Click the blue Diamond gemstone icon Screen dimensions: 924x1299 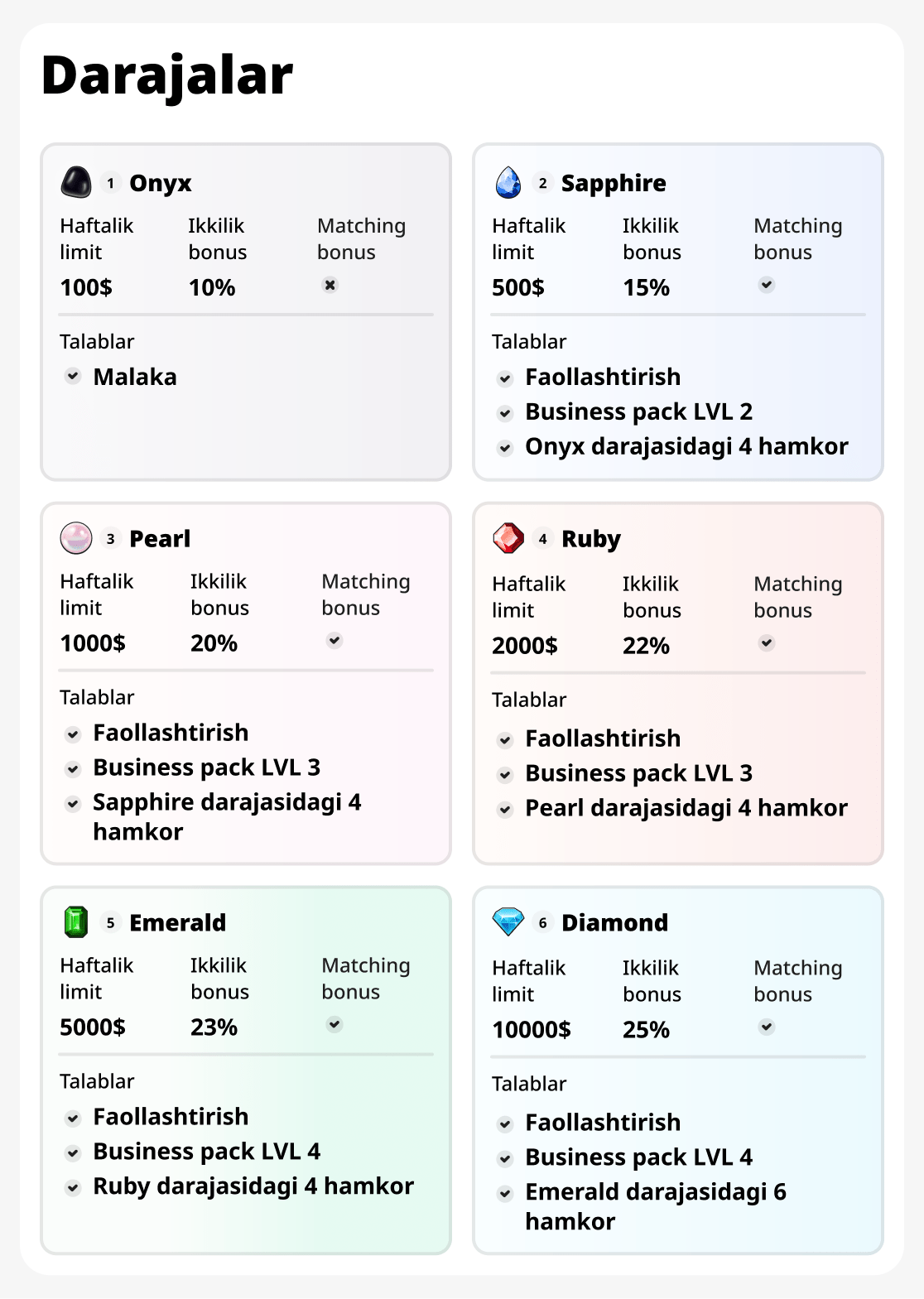click(x=508, y=921)
